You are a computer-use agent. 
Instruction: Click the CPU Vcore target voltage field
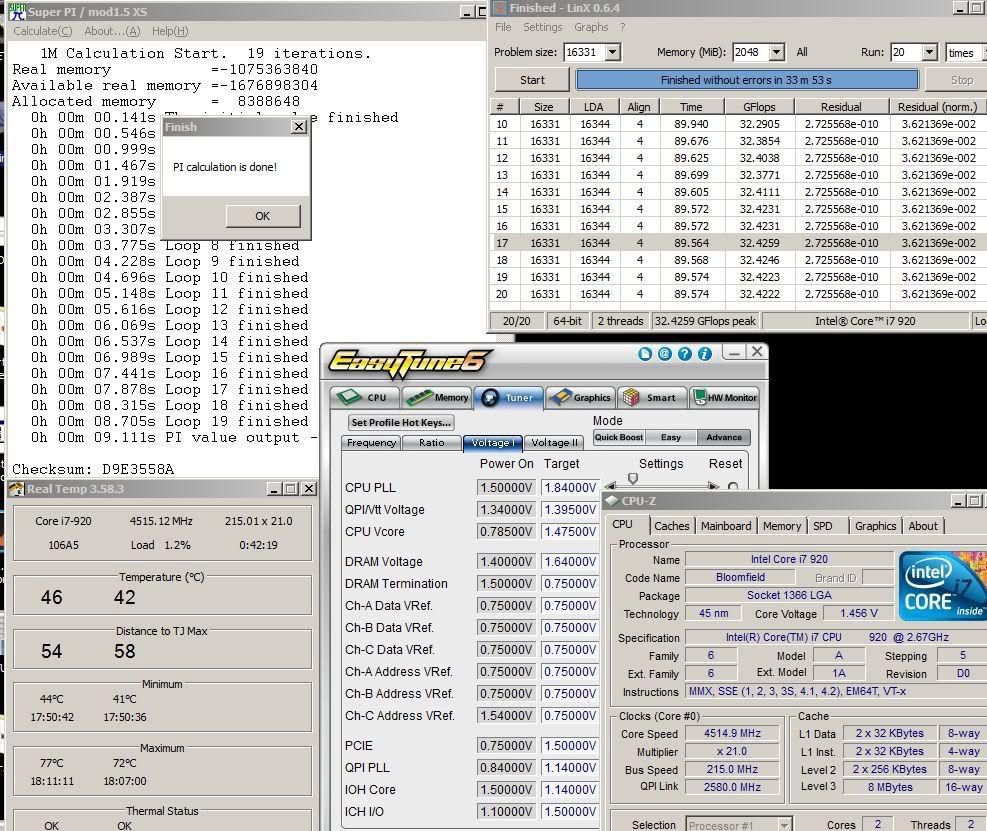[x=569, y=532]
